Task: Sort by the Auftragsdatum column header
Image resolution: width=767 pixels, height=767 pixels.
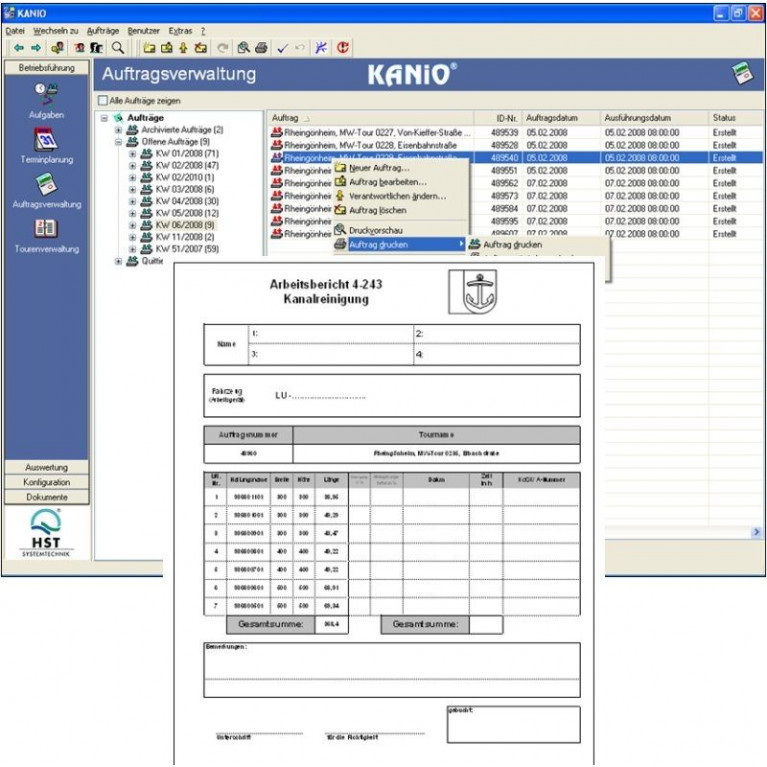Action: (561, 118)
